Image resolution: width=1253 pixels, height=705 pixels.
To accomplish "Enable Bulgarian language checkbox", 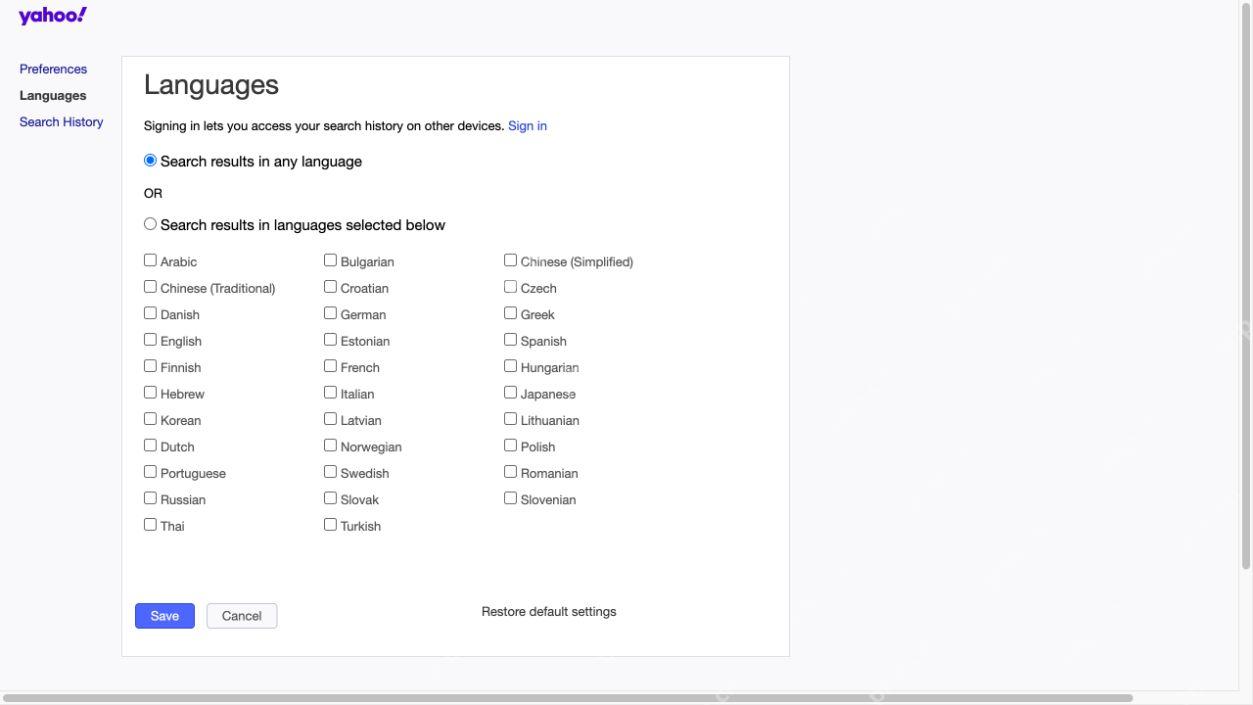I will (x=331, y=261).
